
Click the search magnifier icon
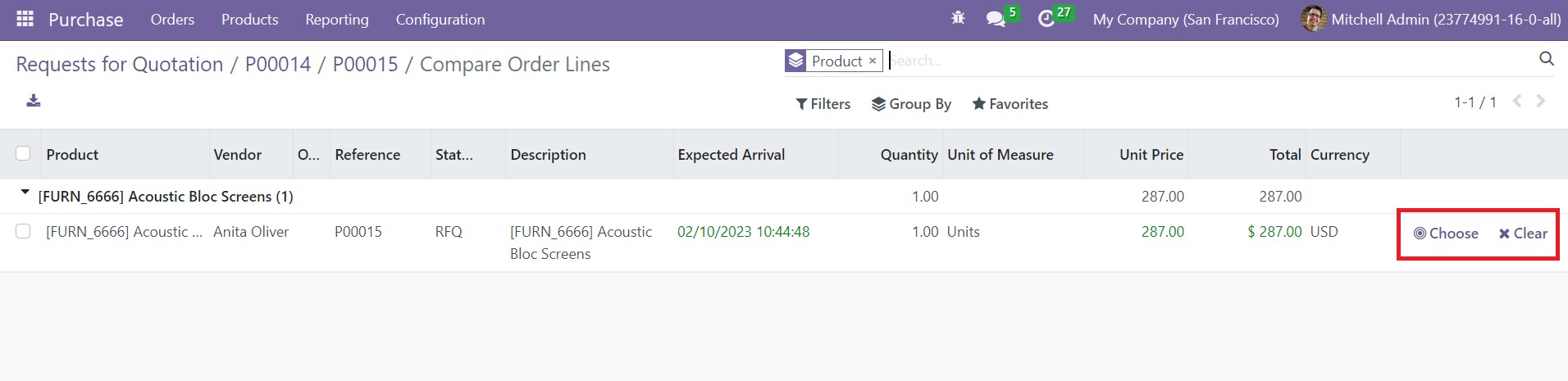pos(1546,59)
